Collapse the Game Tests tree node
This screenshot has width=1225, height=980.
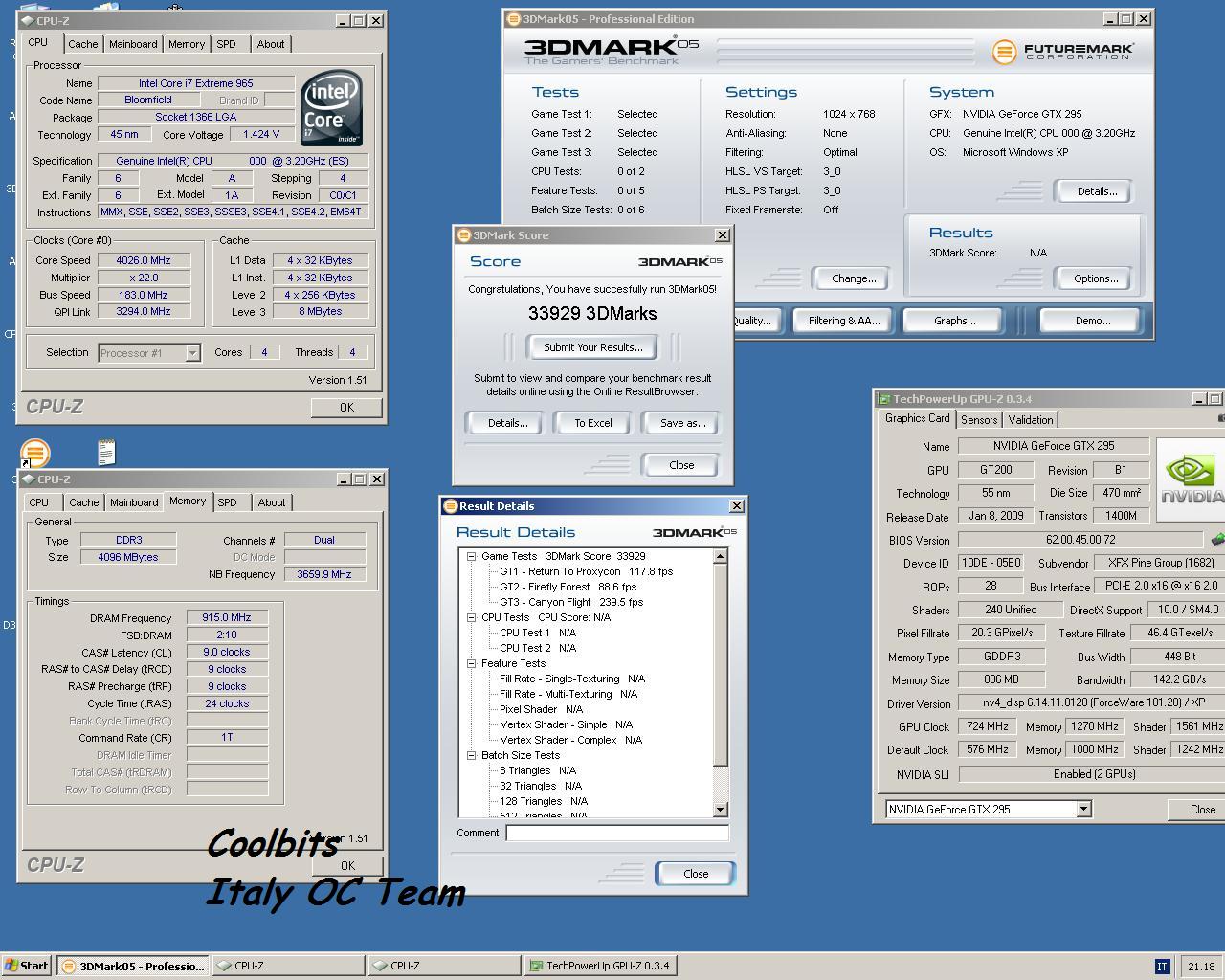(472, 556)
